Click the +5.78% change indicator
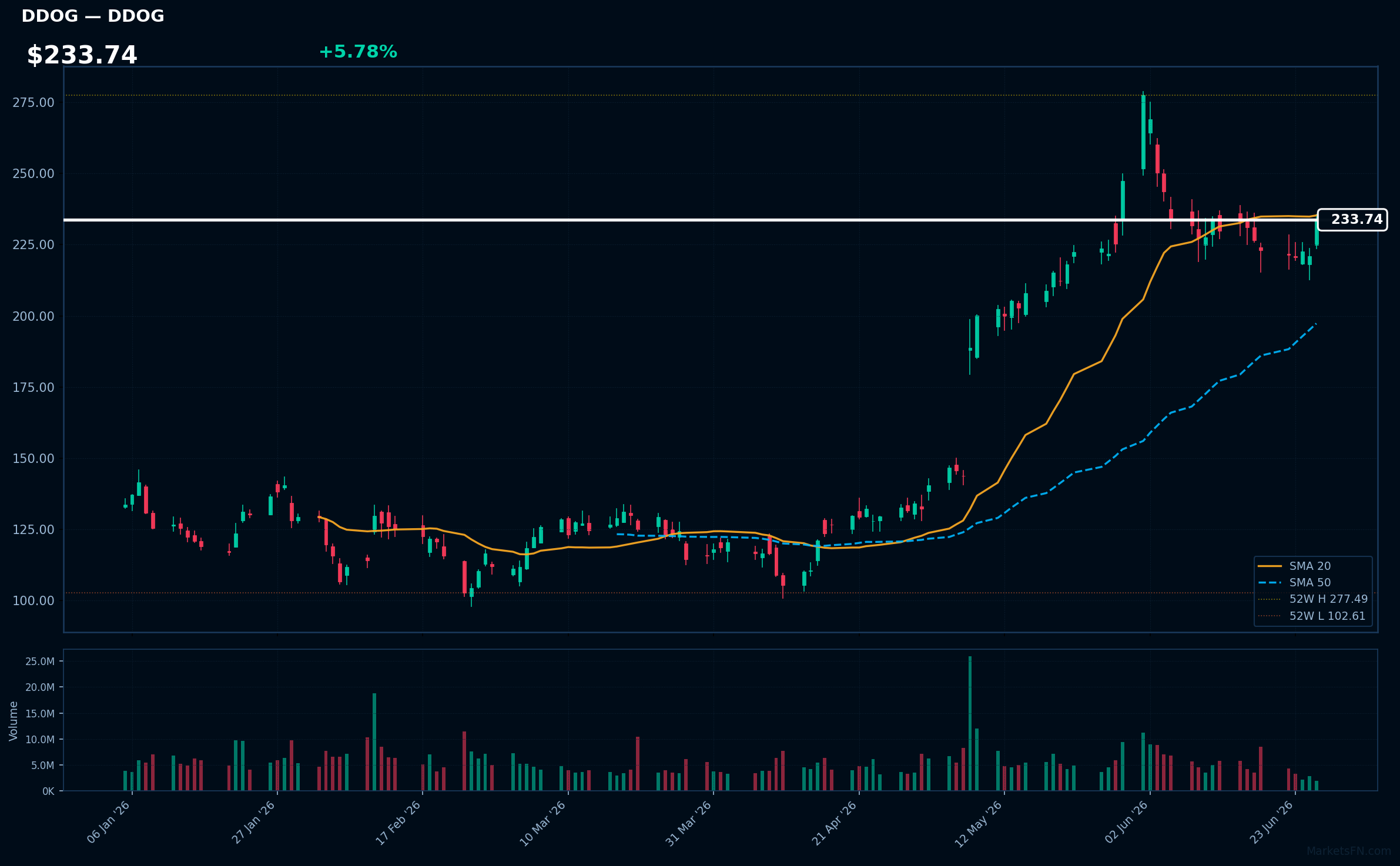The height and width of the screenshot is (866, 1400). (x=358, y=52)
